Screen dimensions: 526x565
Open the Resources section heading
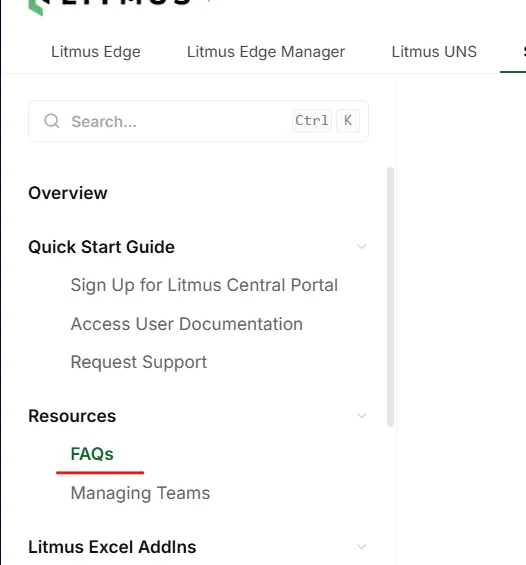point(72,416)
